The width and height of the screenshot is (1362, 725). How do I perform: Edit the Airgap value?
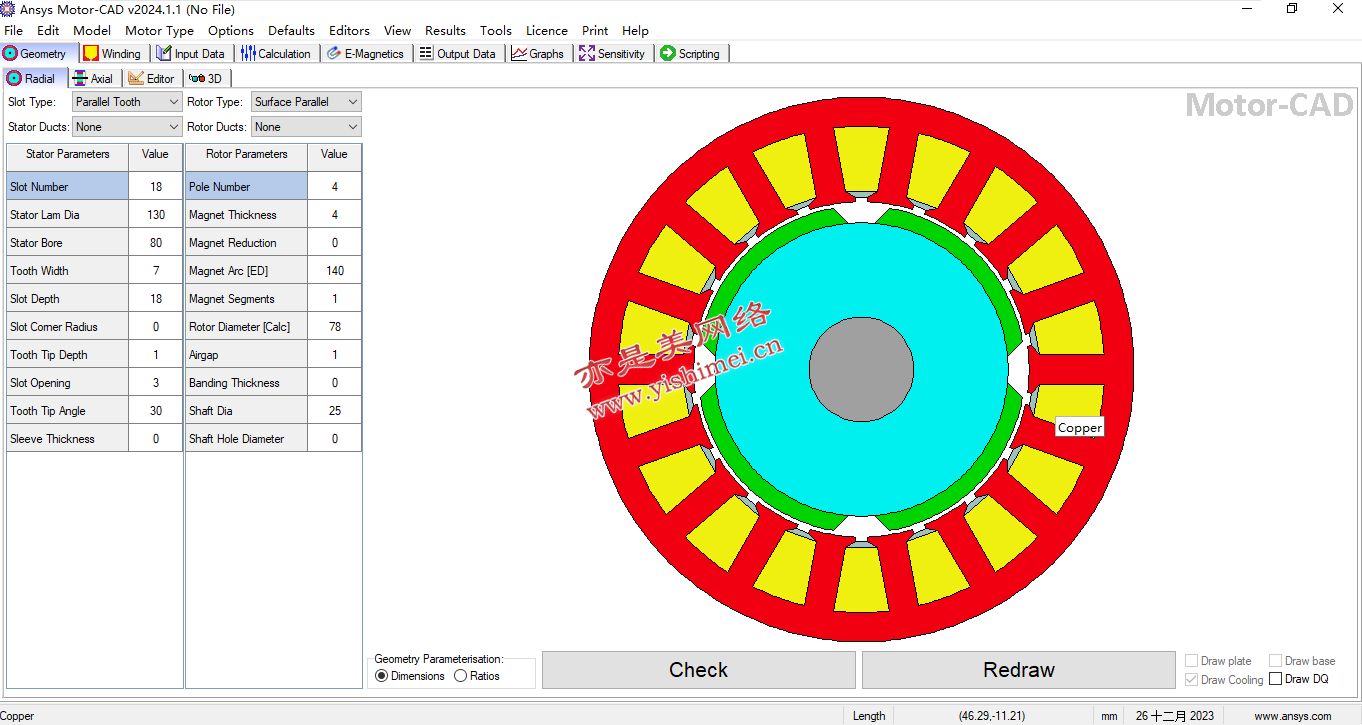point(335,355)
